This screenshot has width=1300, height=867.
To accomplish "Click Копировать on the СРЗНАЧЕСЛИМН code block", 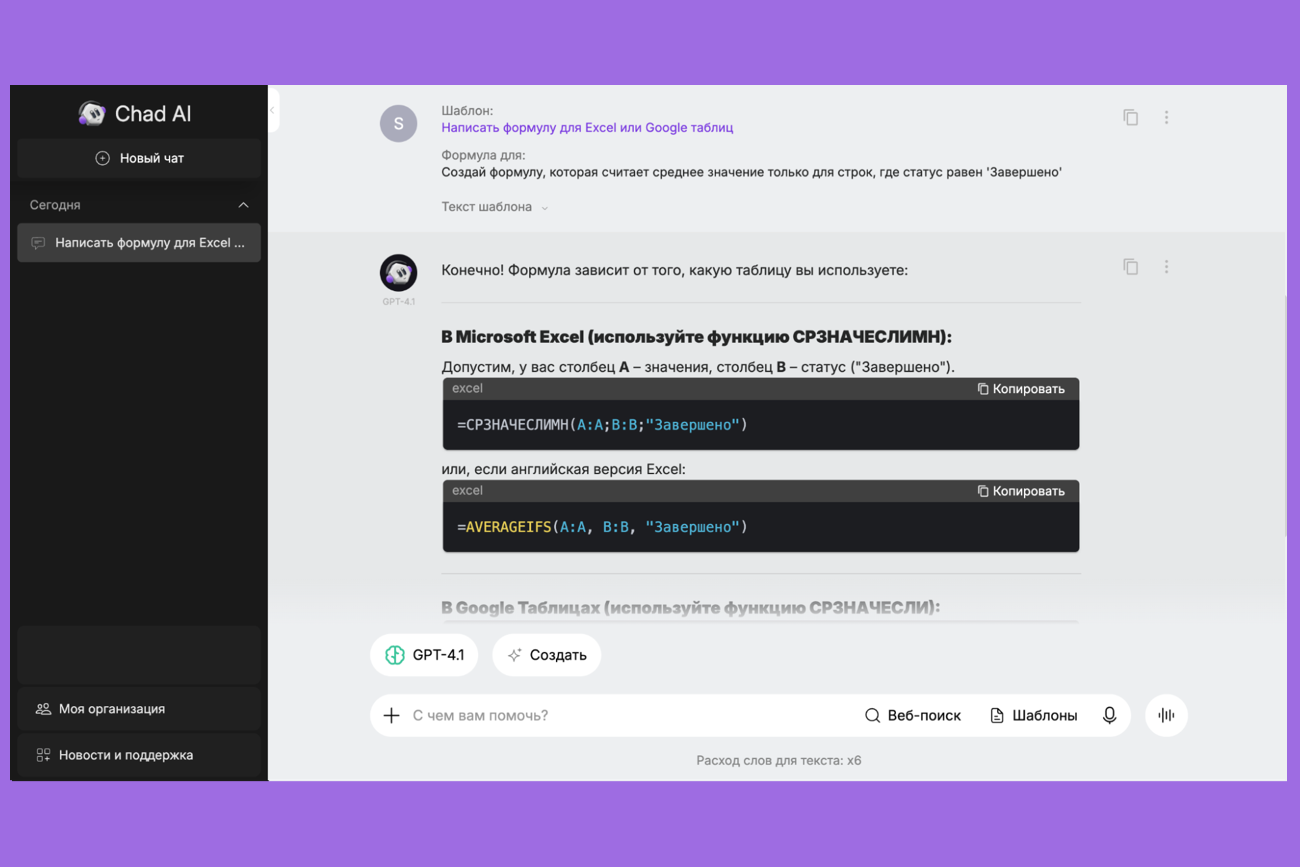I will point(1021,389).
